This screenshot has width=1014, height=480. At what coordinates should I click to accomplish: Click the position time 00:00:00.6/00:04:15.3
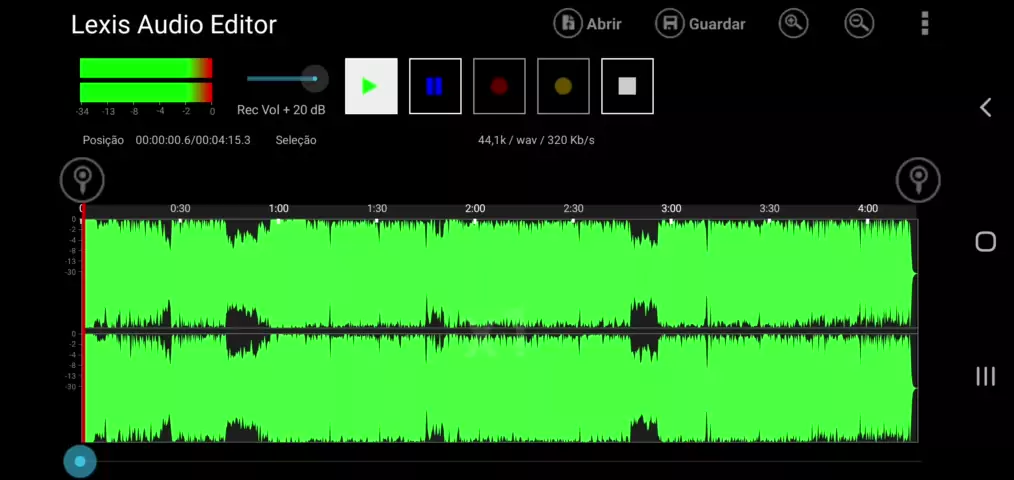point(193,140)
